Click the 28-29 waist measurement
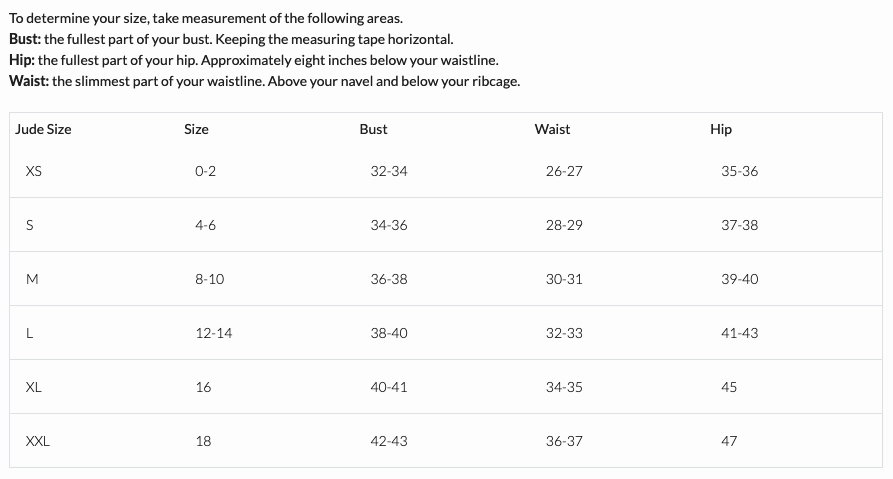The image size is (893, 479). (x=564, y=225)
